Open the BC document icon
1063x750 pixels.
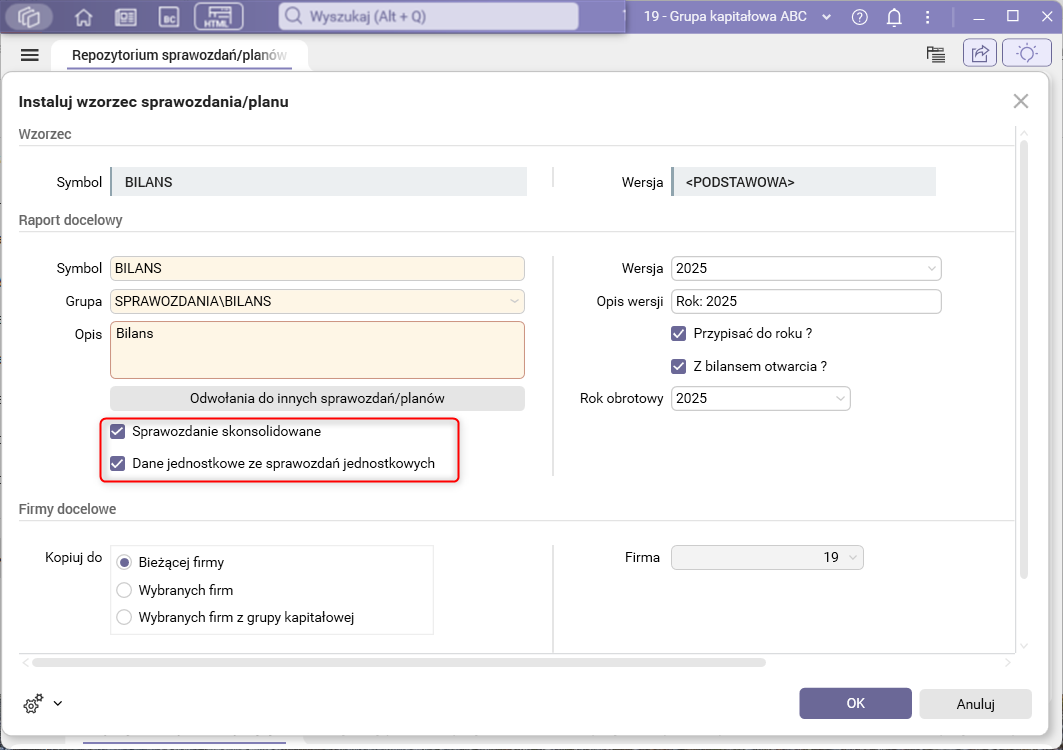click(x=169, y=17)
